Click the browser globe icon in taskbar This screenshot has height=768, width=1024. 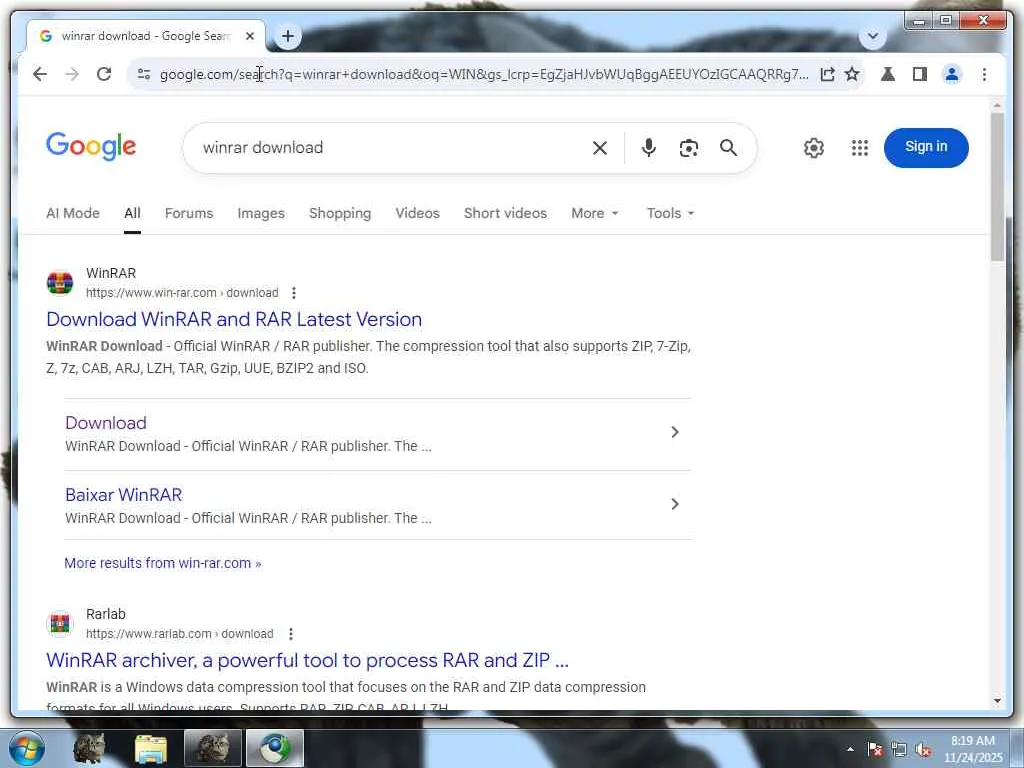275,749
